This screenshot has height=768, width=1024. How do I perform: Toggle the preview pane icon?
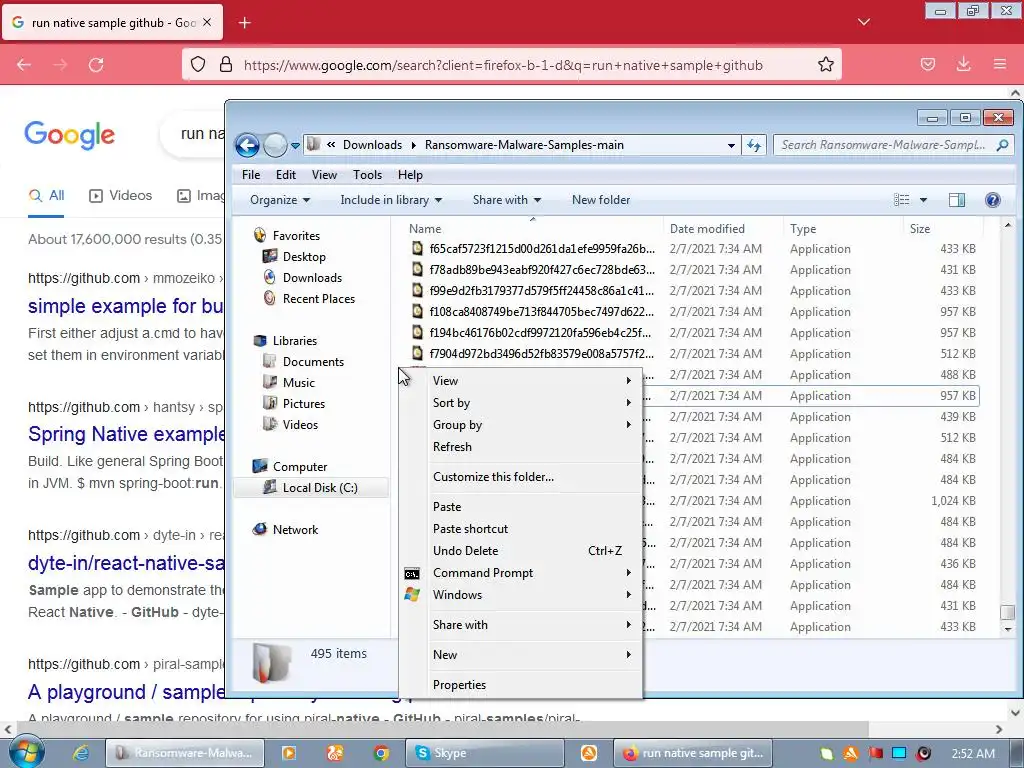[x=957, y=200]
